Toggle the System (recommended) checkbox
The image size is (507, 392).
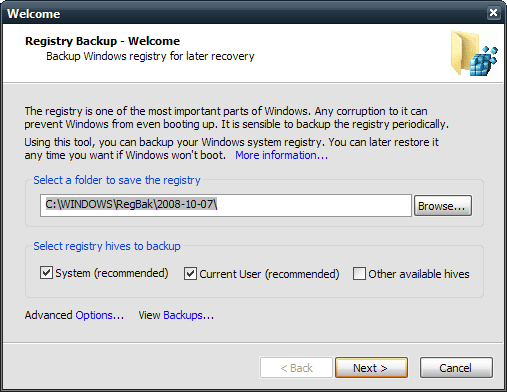(46, 273)
